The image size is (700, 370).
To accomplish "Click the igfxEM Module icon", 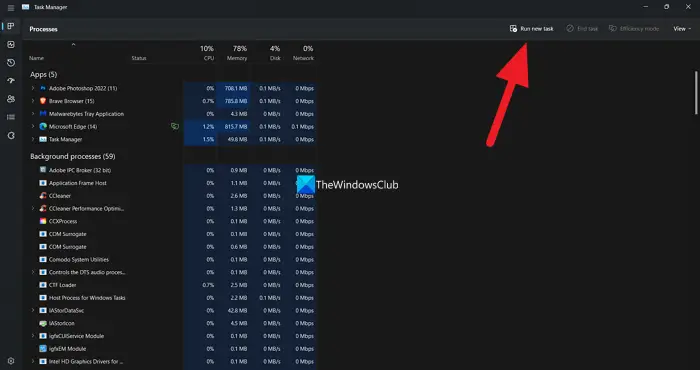I will 43,349.
